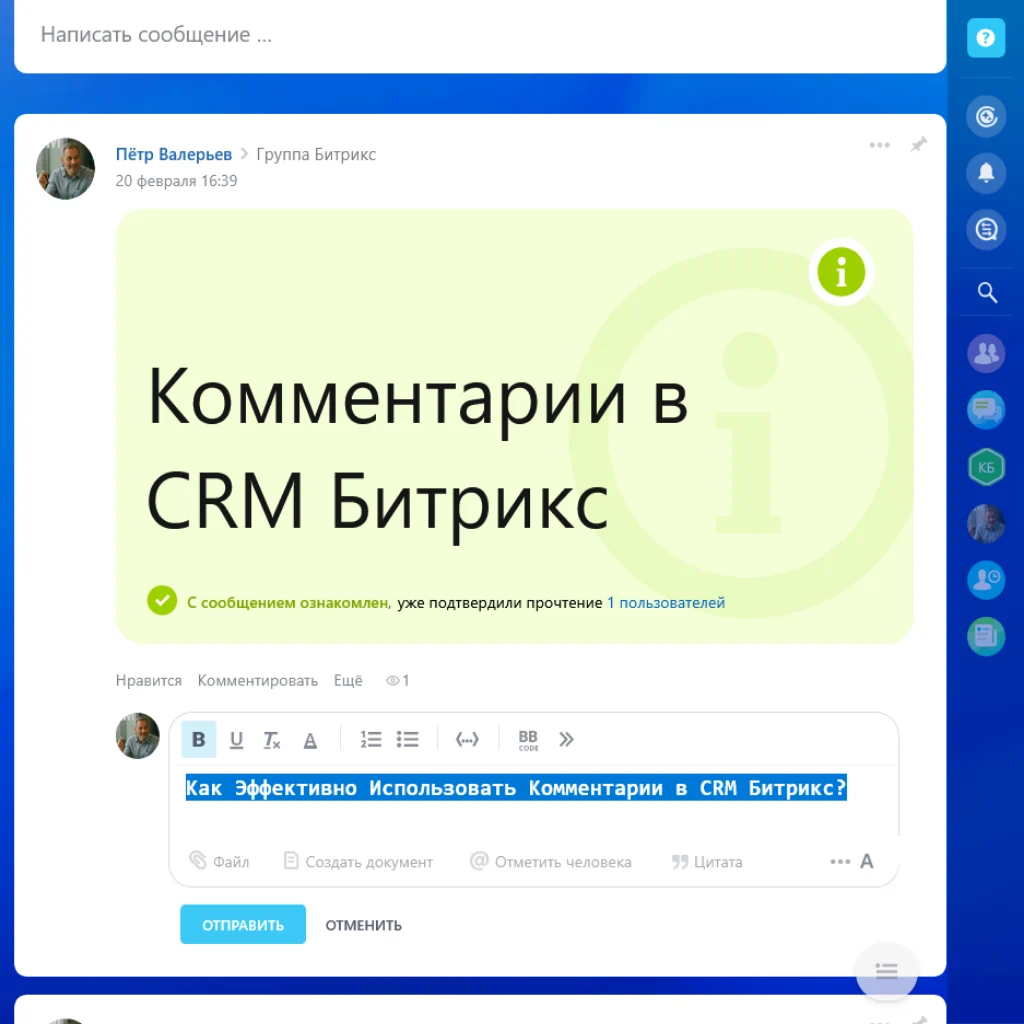
Task: Pin the post with the pin icon
Action: [918, 145]
